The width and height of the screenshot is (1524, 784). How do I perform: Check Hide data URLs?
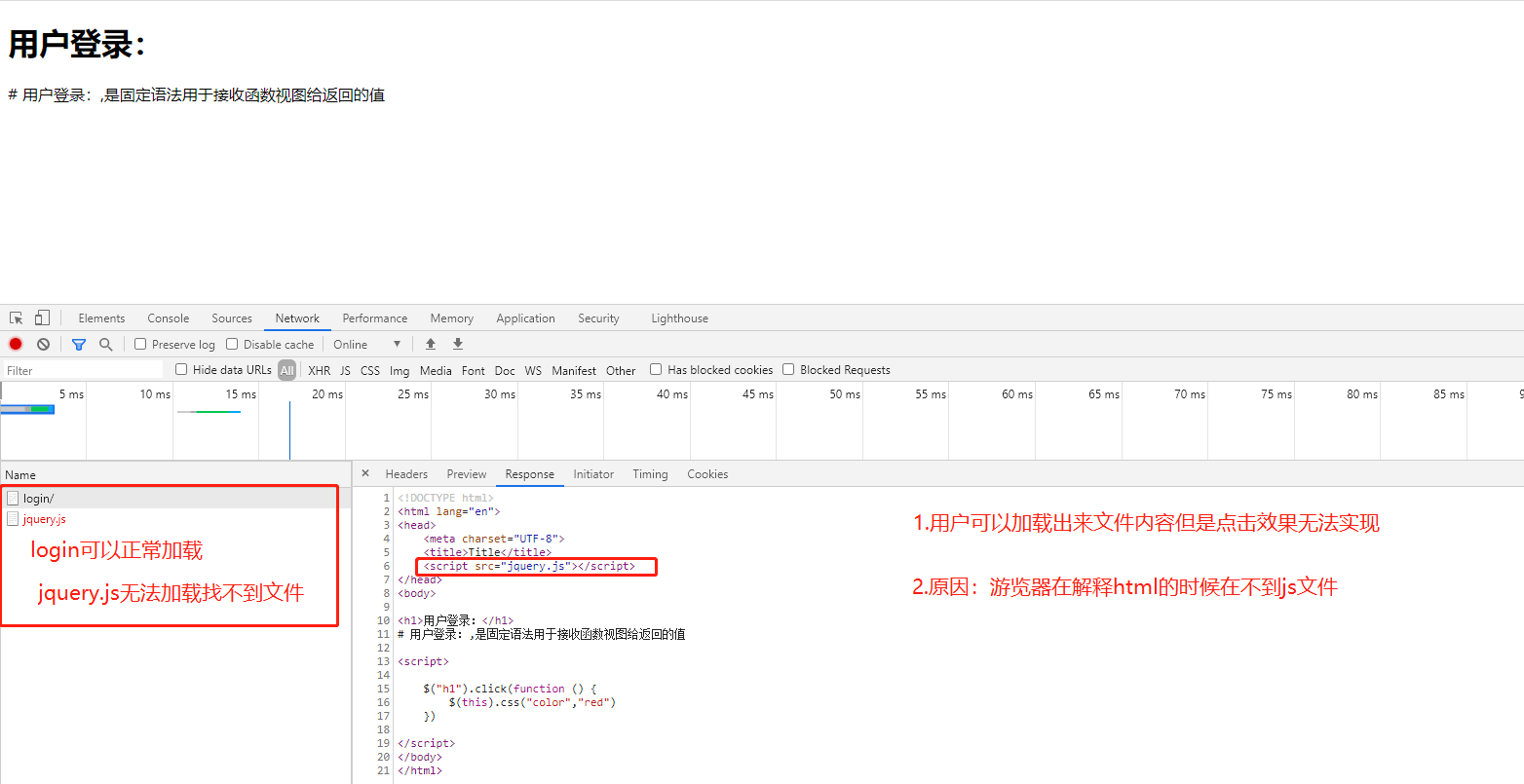(x=181, y=369)
